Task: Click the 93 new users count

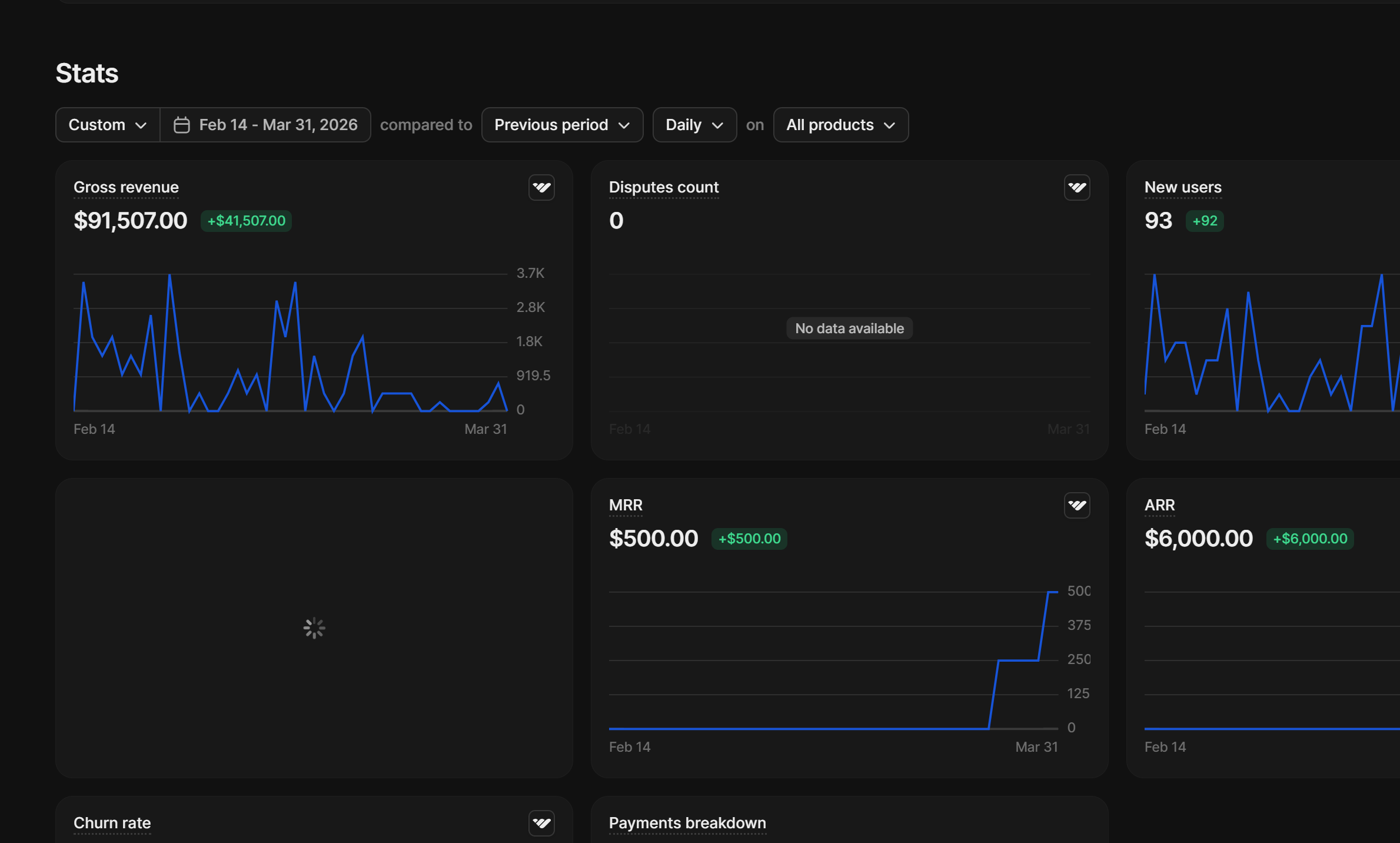Action: [1158, 221]
